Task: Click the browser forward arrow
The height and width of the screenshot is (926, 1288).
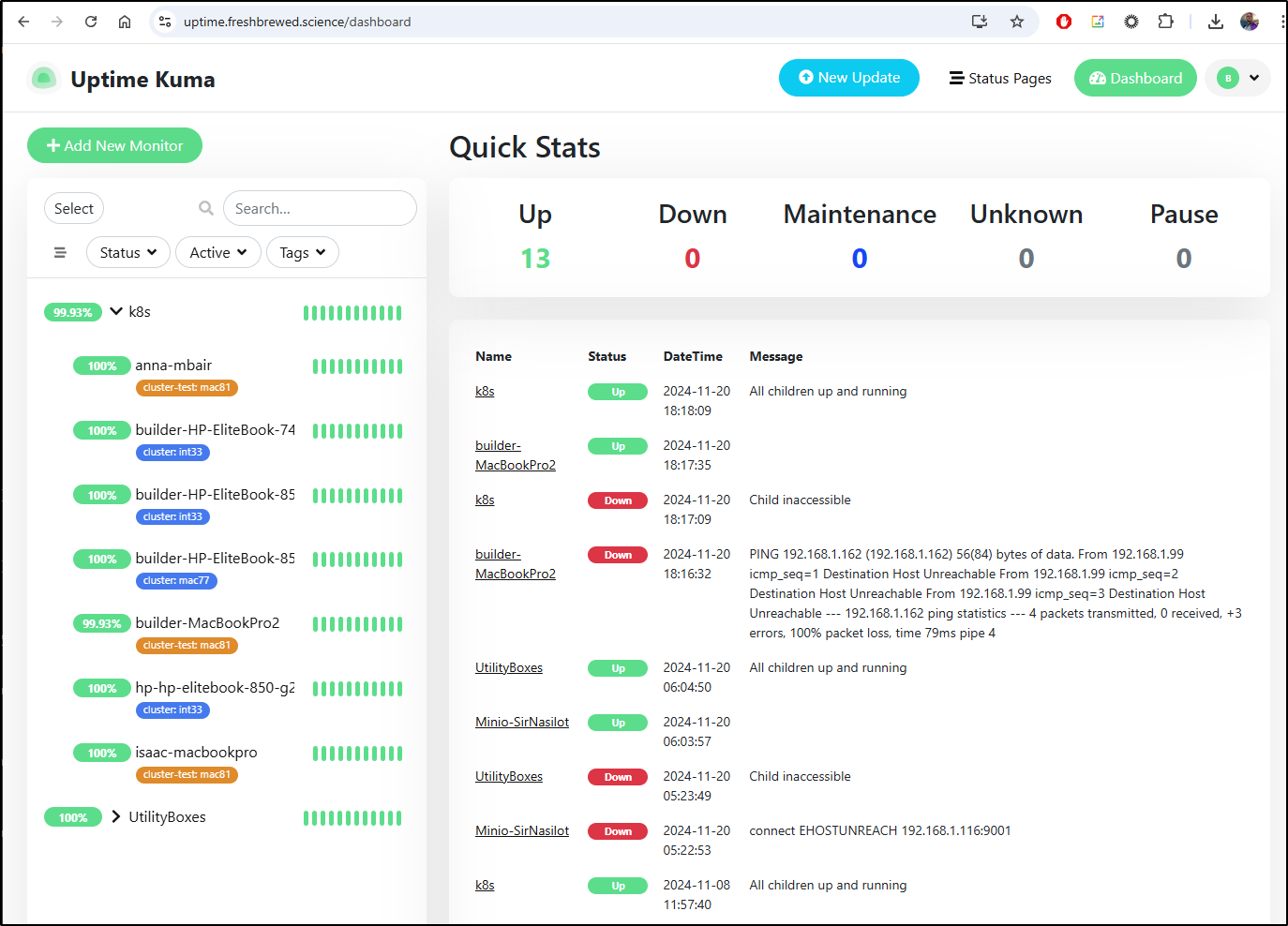Action: pyautogui.click(x=57, y=22)
